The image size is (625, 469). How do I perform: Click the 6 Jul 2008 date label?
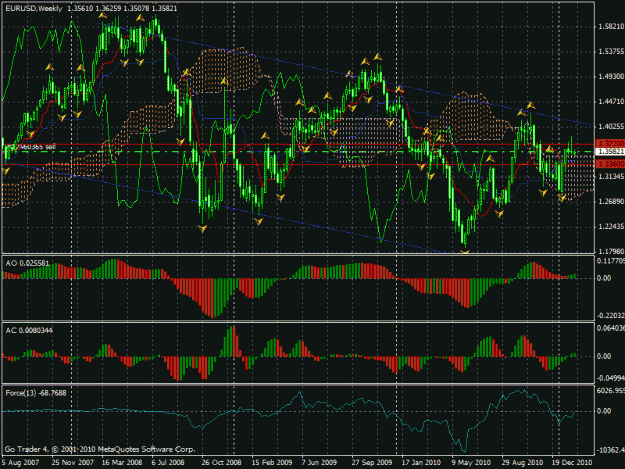tap(168, 463)
